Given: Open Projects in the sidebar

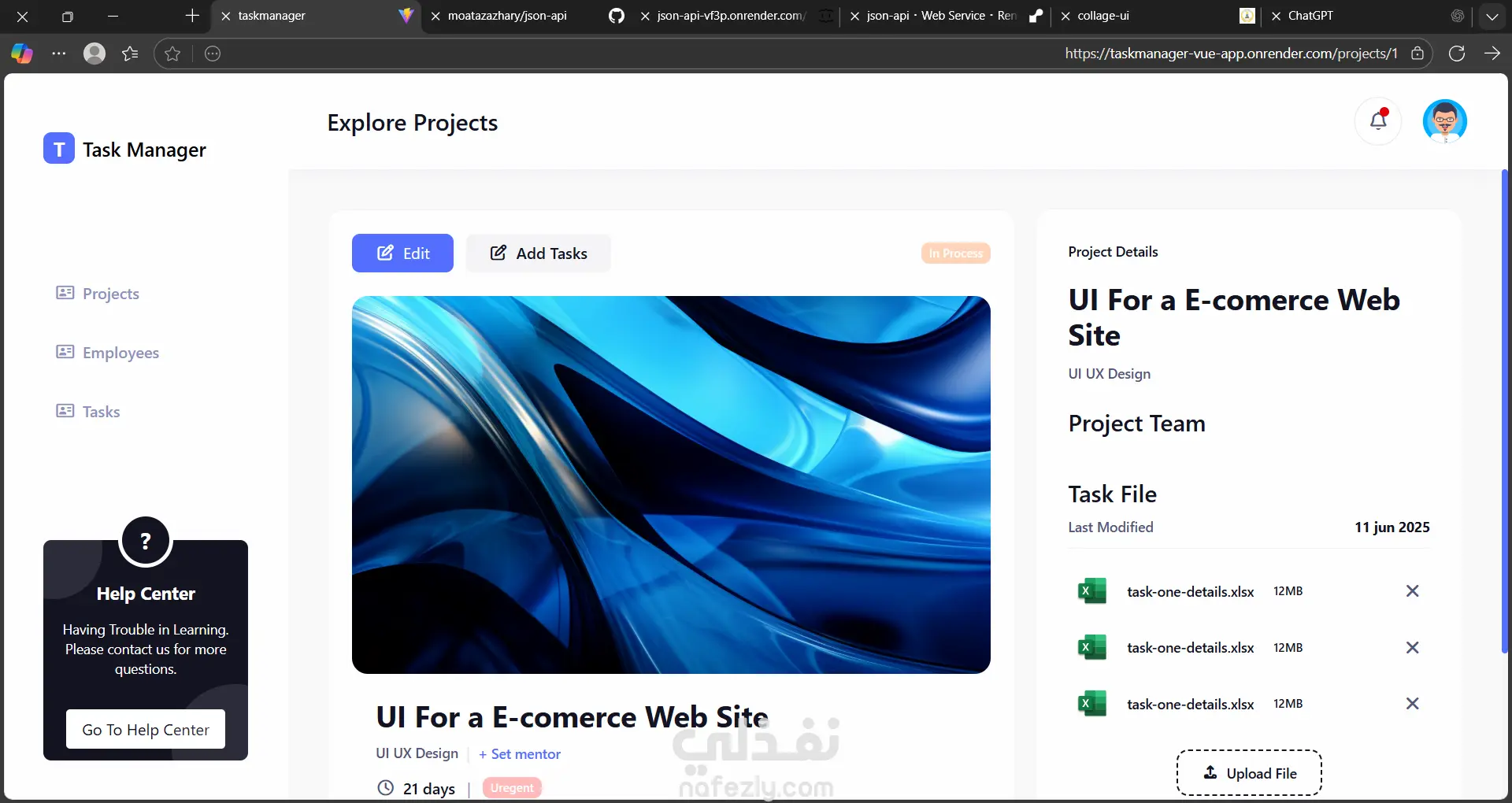Looking at the screenshot, I should click(98, 294).
